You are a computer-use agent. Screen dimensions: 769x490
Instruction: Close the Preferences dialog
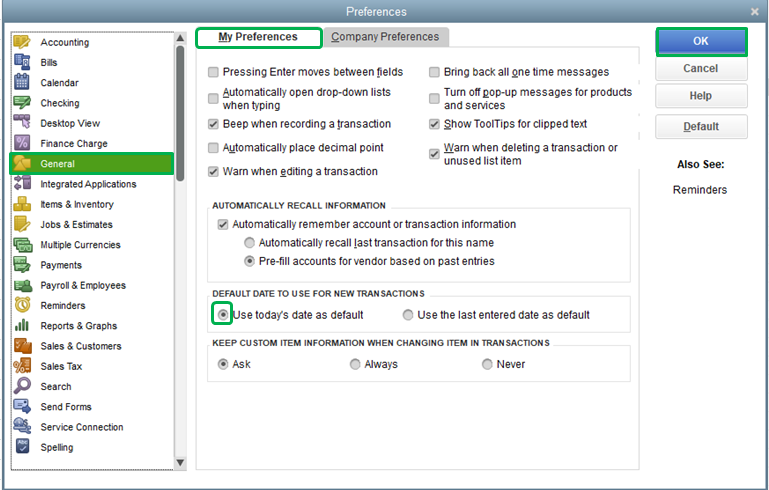[754, 12]
